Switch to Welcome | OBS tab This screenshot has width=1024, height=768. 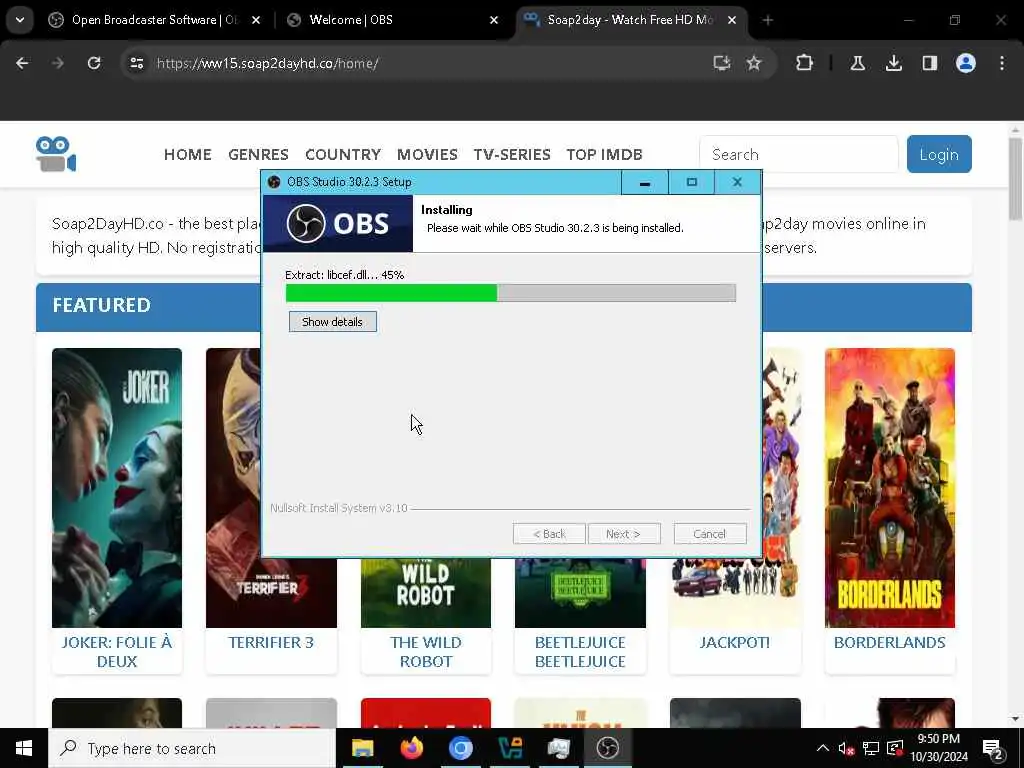[x=385, y=20]
